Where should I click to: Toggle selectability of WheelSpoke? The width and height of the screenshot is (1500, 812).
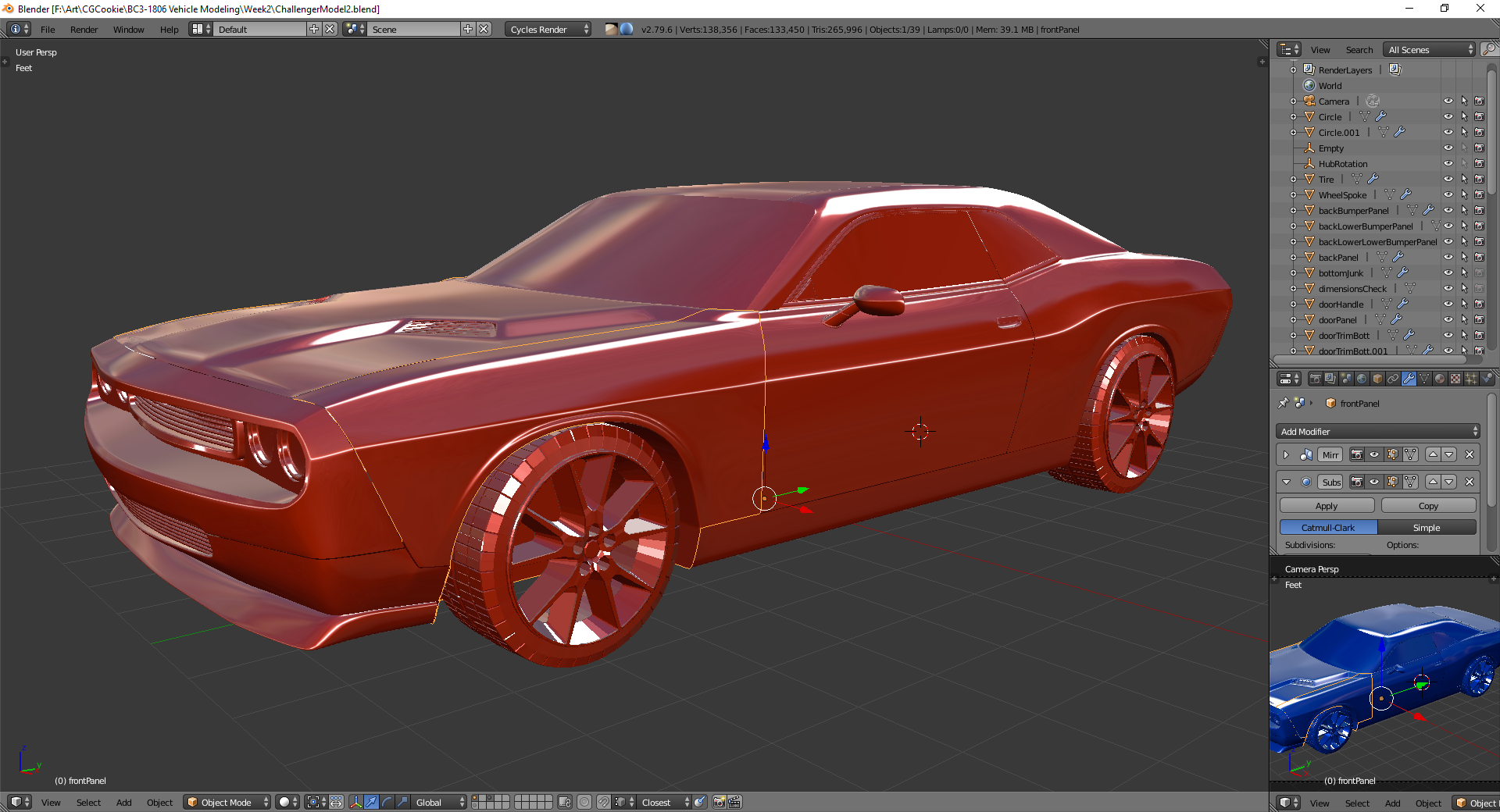click(1464, 194)
